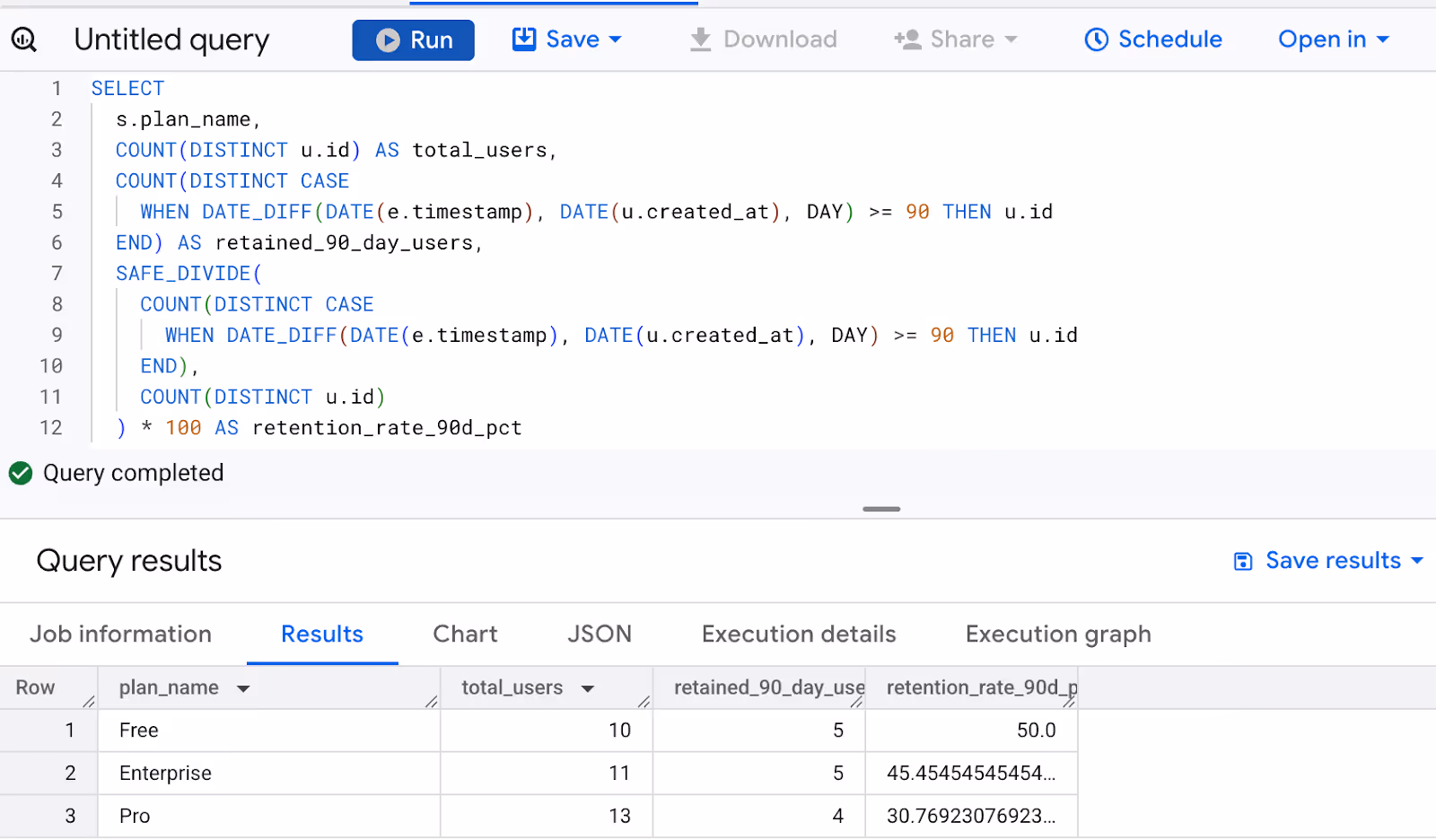
Task: Click the Share add-person icon
Action: pyautogui.click(x=907, y=39)
